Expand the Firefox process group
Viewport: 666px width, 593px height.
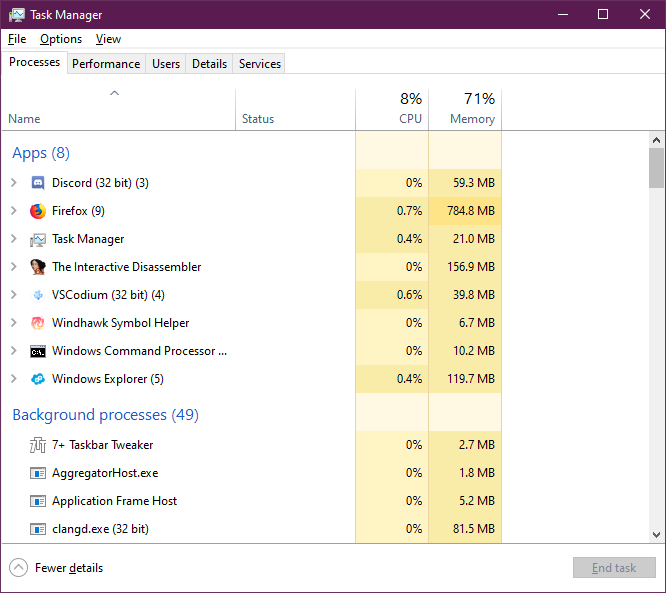point(14,211)
